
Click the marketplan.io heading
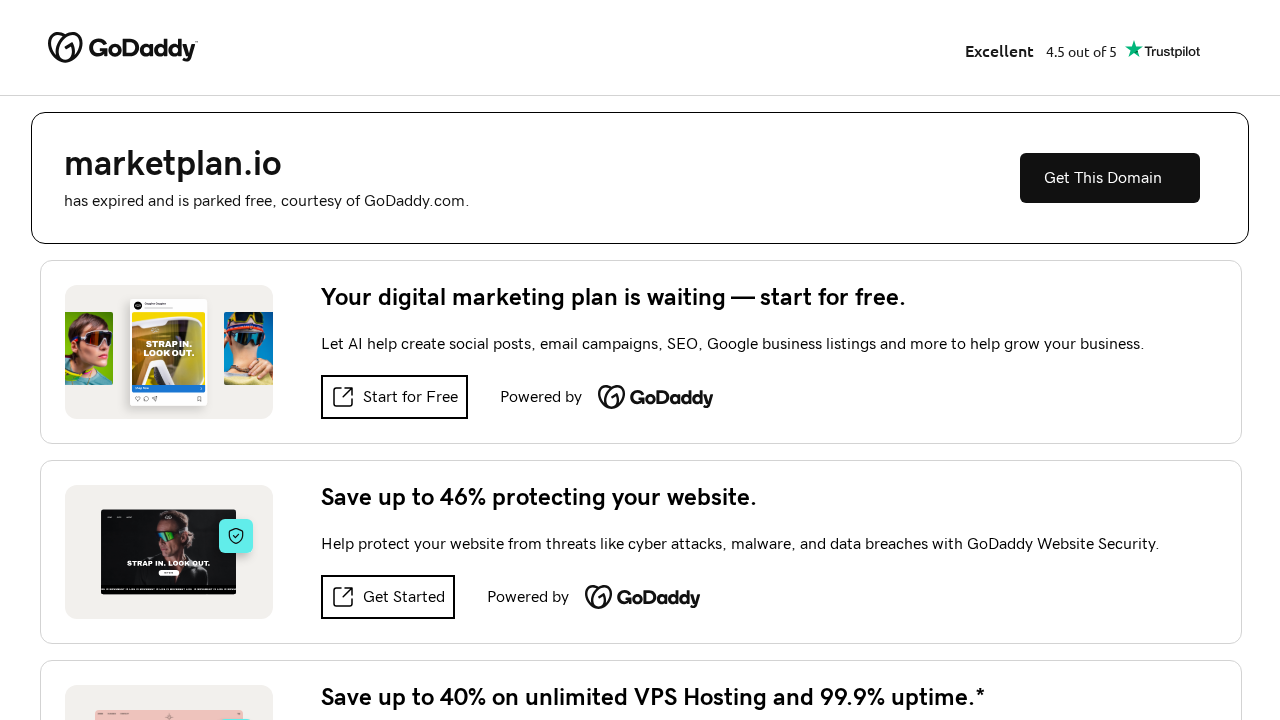(172, 163)
